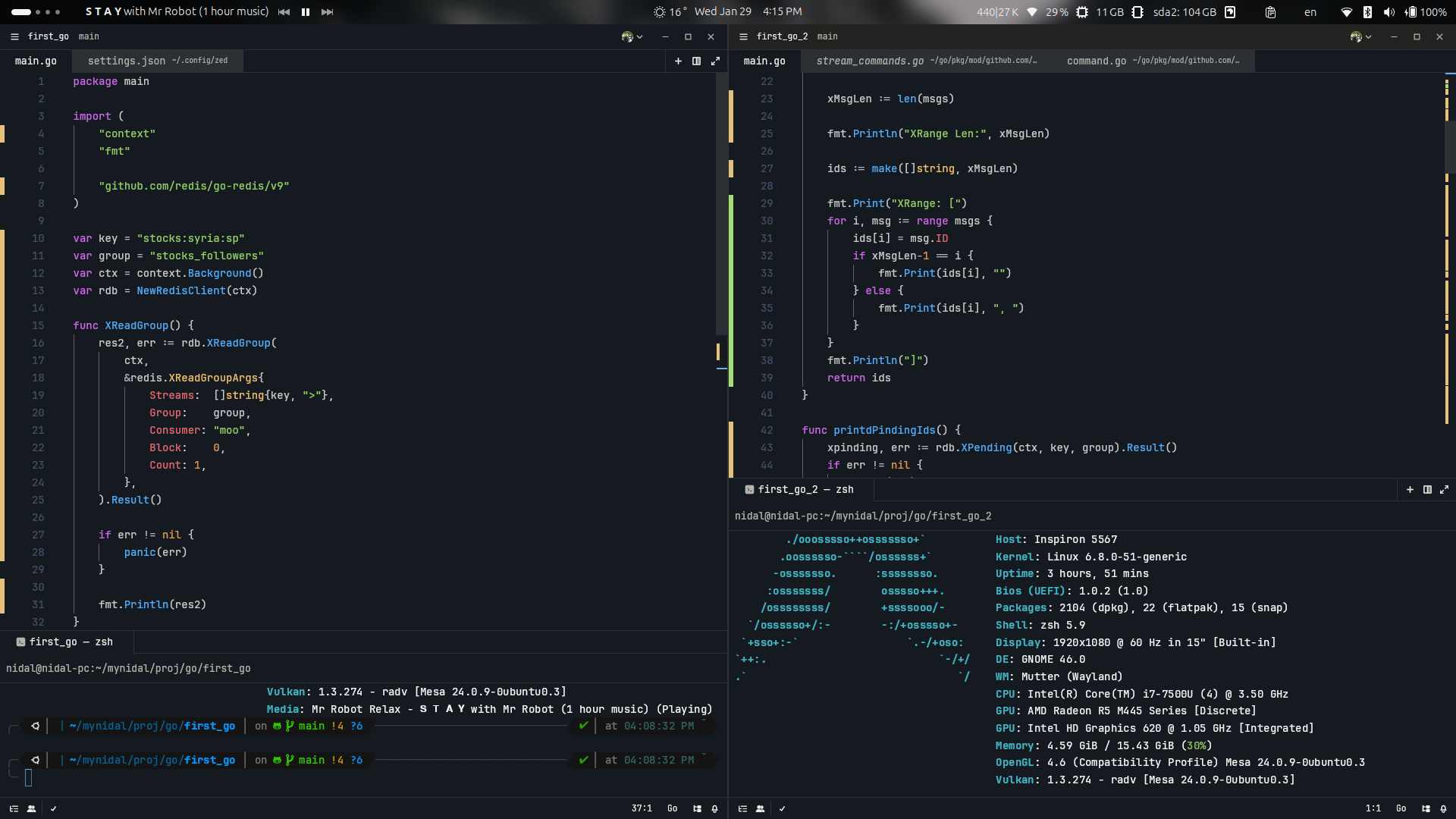Viewport: 1456px width, 819px height.
Task: Select main.go tab in first_go_2 window
Action: (764, 61)
